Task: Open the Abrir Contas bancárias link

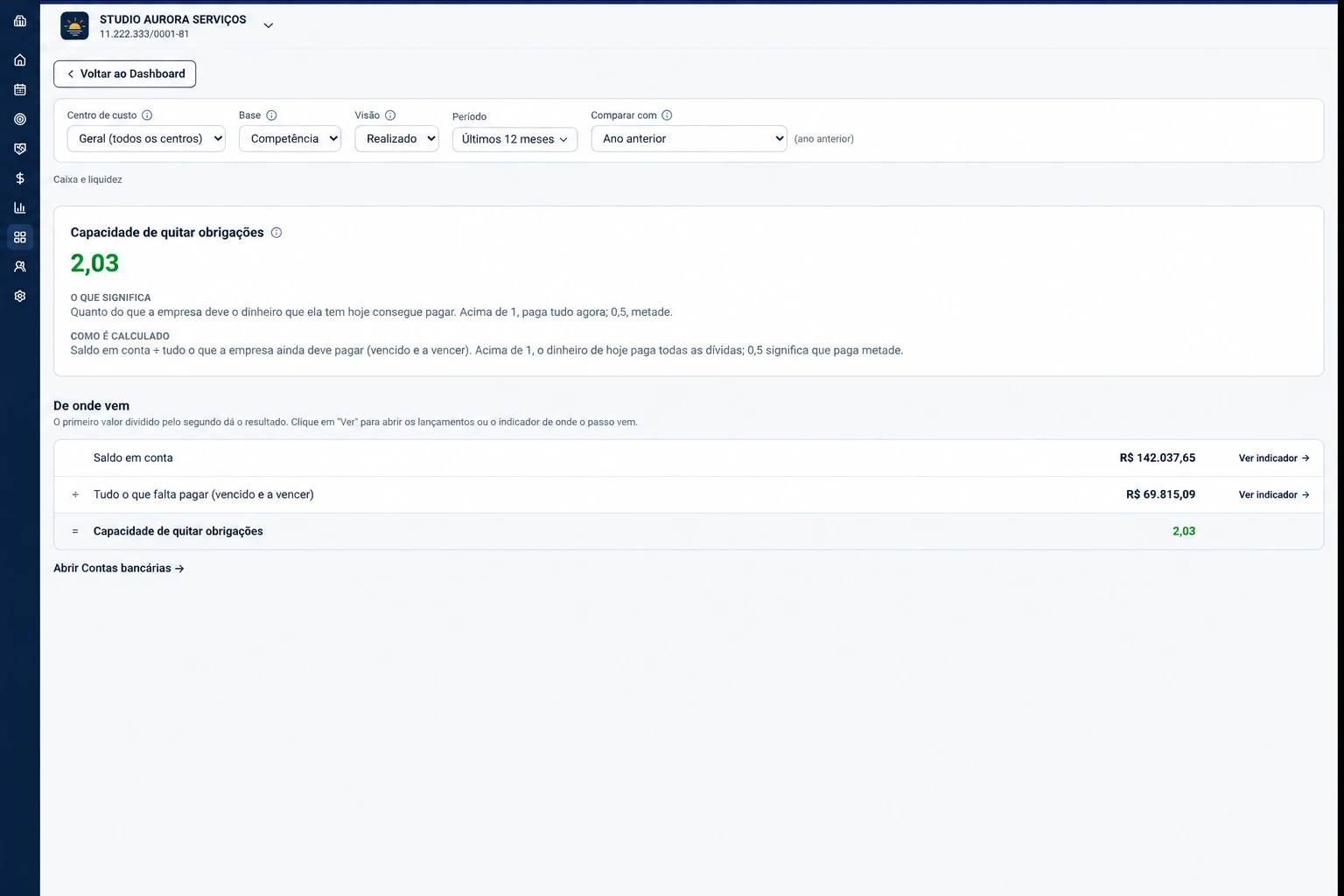Action: click(x=119, y=569)
